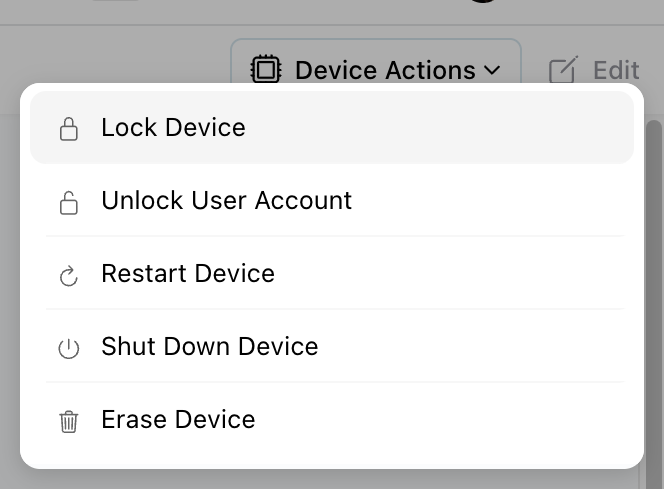Viewport: 664px width, 489px height.
Task: Click the power icon for Shut Down
Action: coord(68,348)
